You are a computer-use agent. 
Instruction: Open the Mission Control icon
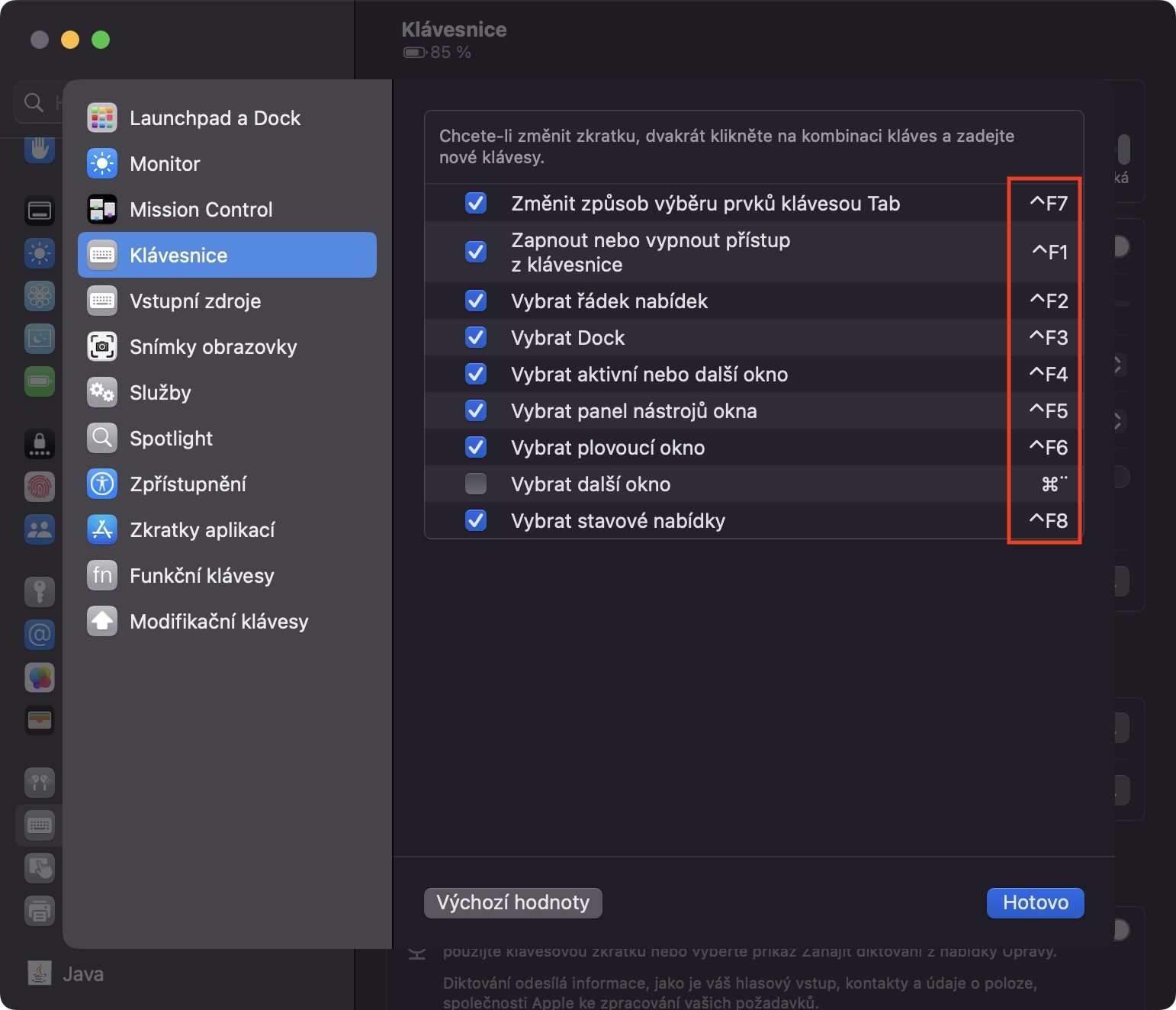[x=102, y=210]
